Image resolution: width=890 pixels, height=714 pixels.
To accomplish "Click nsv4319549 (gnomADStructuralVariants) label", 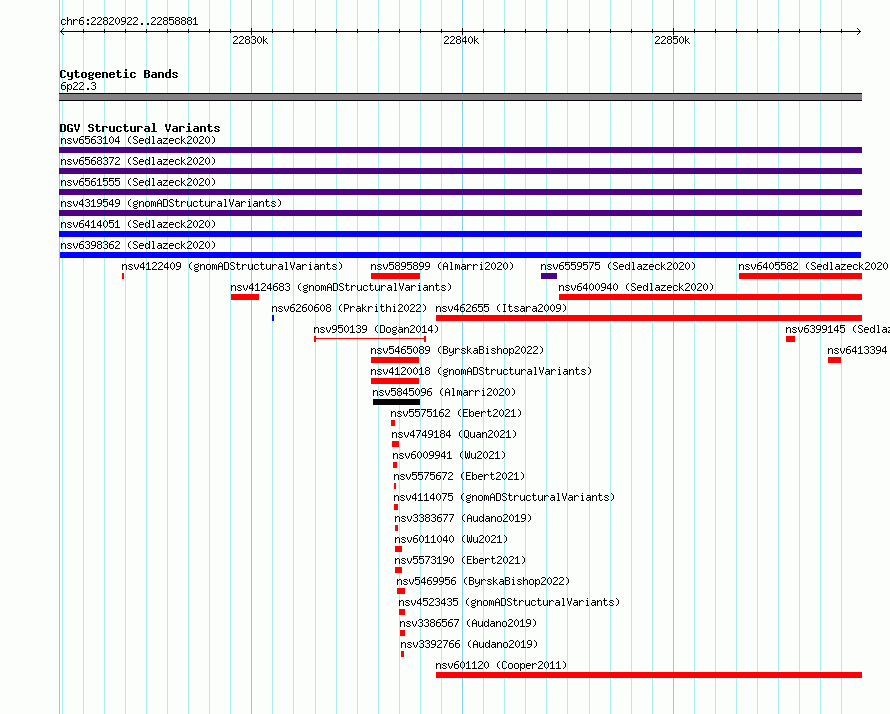I will pos(171,203).
